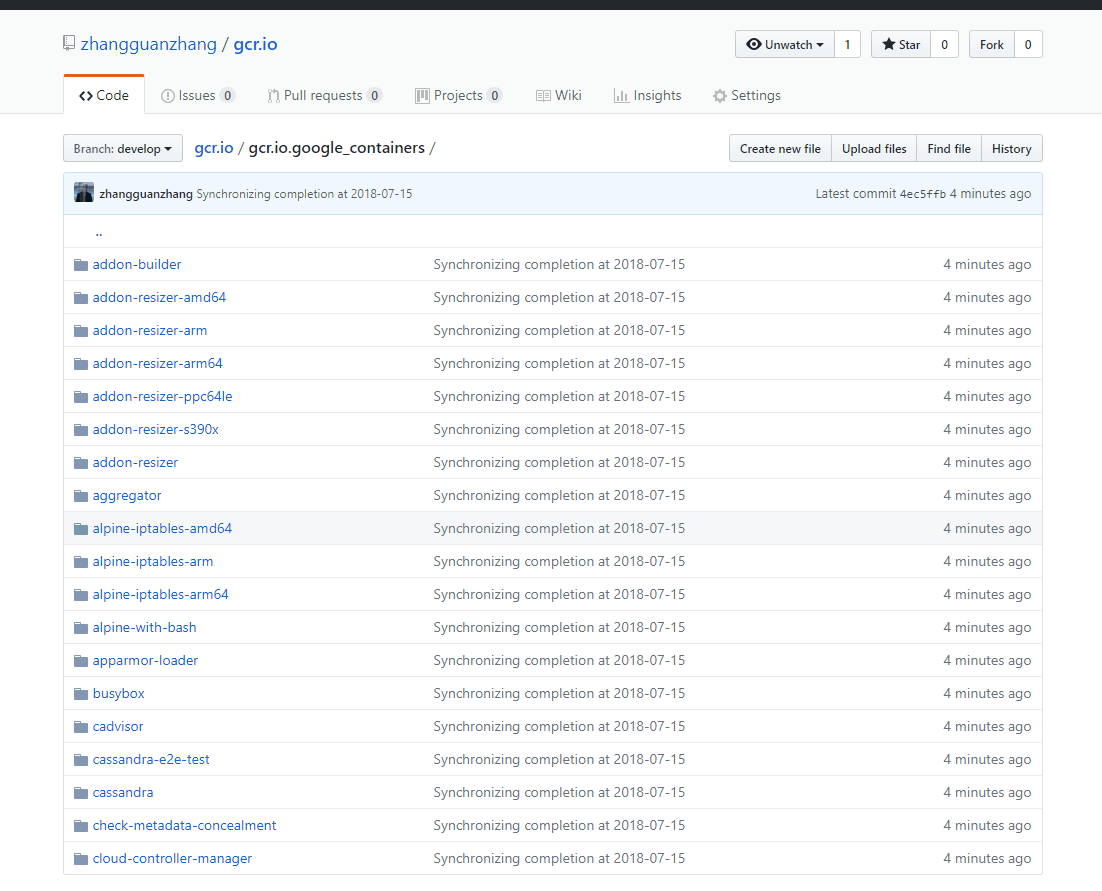Click folder icon beside cassandra-e2e-test
The height and width of the screenshot is (891, 1102).
coord(81,760)
